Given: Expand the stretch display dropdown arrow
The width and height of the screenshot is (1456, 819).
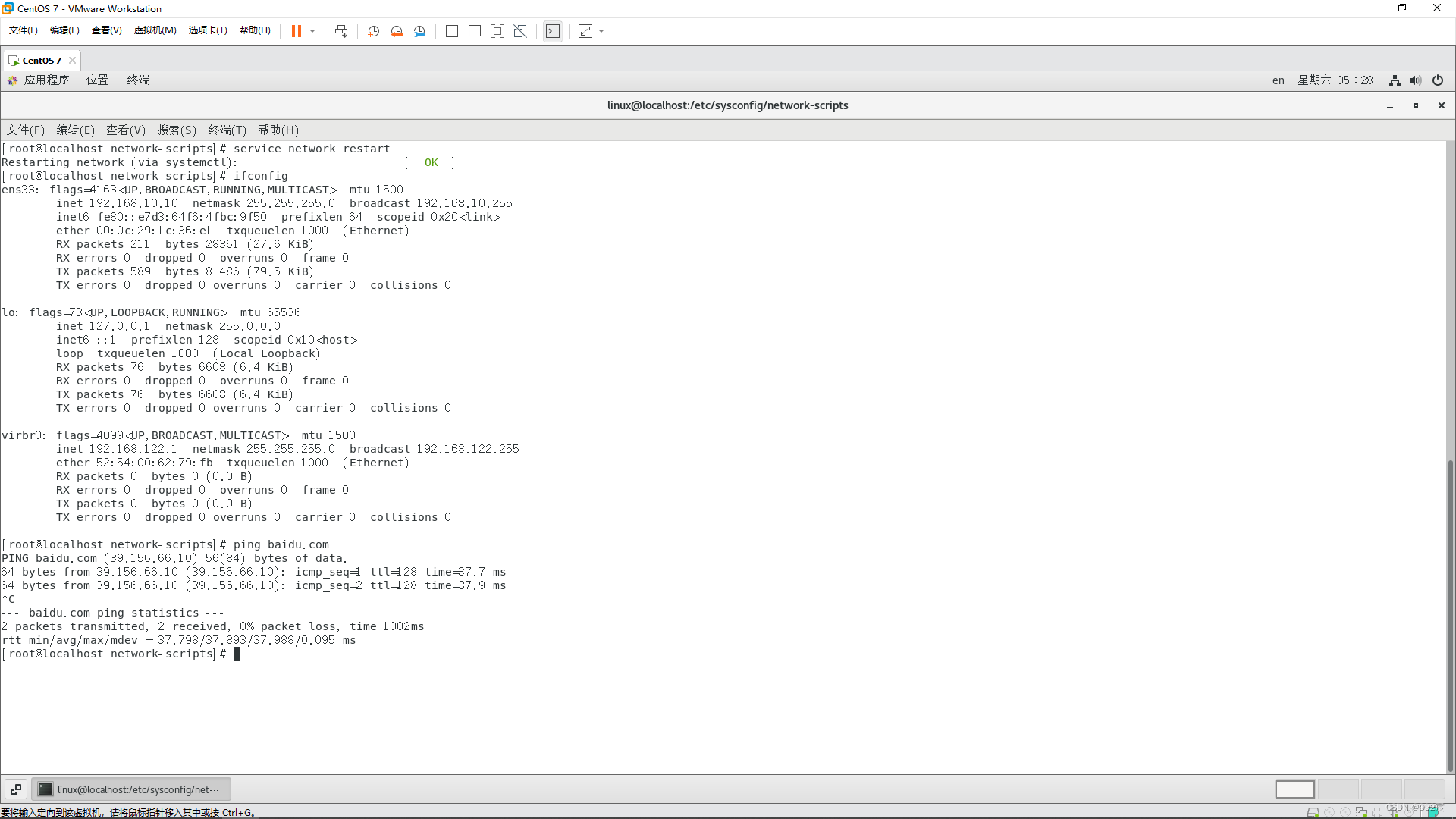Looking at the screenshot, I should [601, 31].
